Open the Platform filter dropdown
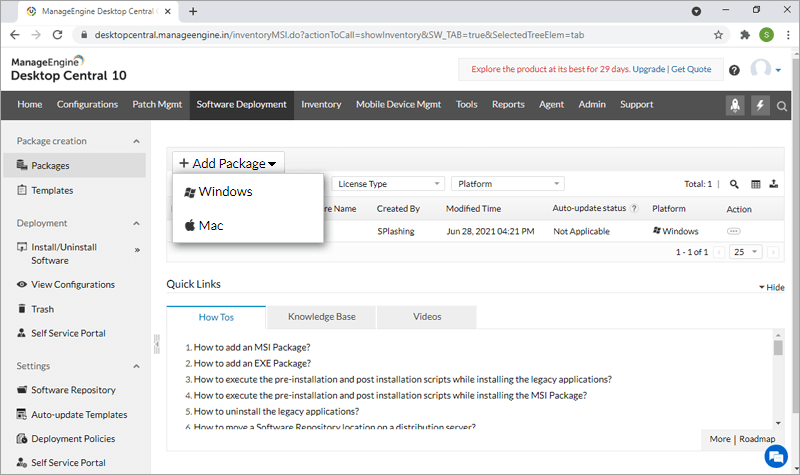Viewport: 800px width, 475px height. click(x=507, y=184)
